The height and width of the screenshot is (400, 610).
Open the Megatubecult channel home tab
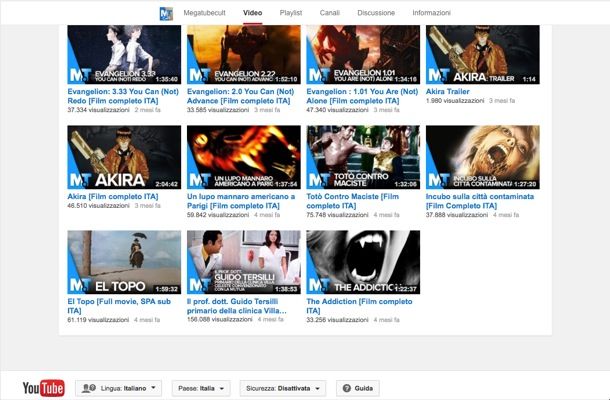(x=204, y=13)
